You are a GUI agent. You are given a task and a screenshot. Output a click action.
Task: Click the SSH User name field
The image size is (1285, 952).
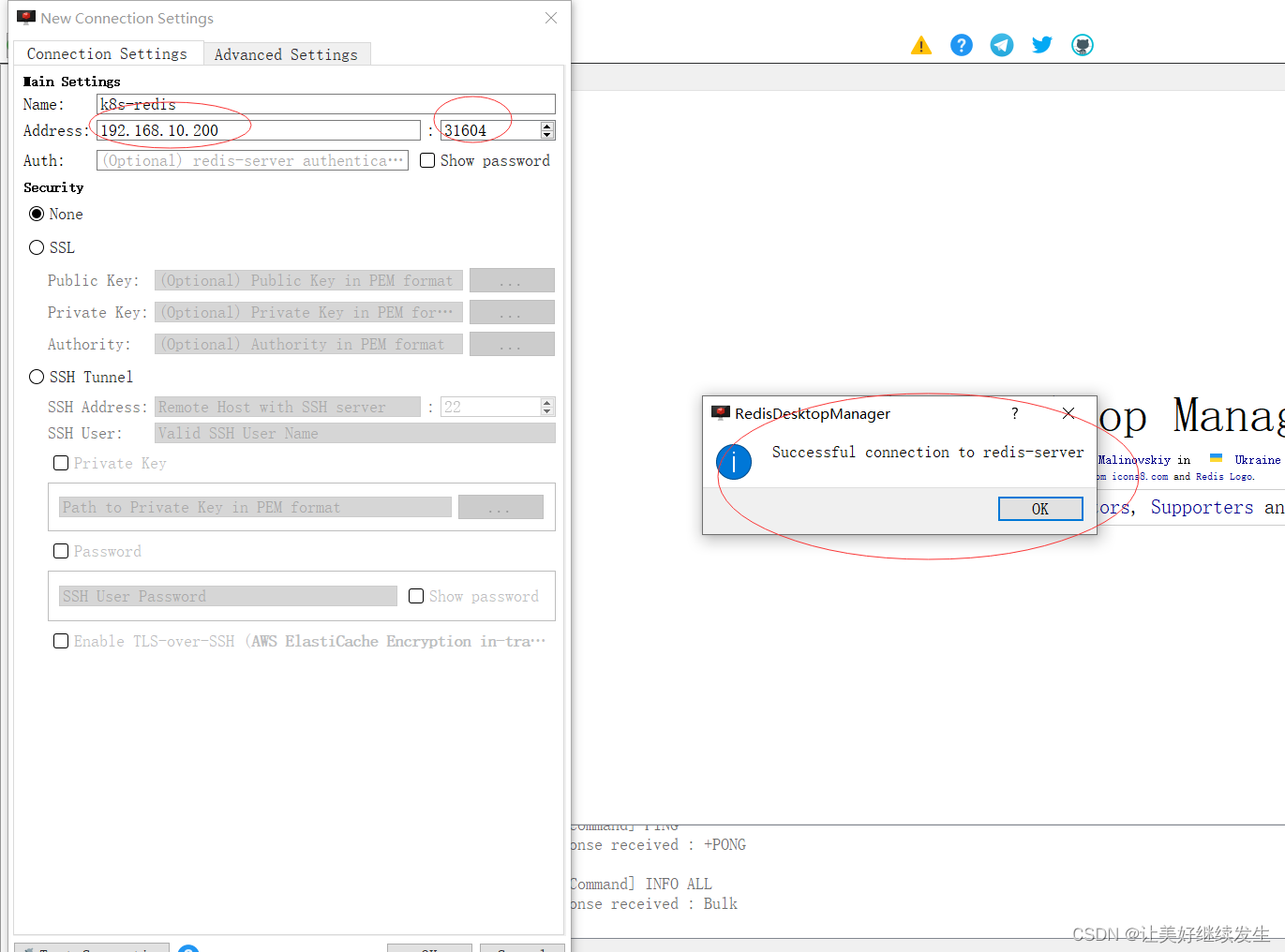[x=355, y=433]
